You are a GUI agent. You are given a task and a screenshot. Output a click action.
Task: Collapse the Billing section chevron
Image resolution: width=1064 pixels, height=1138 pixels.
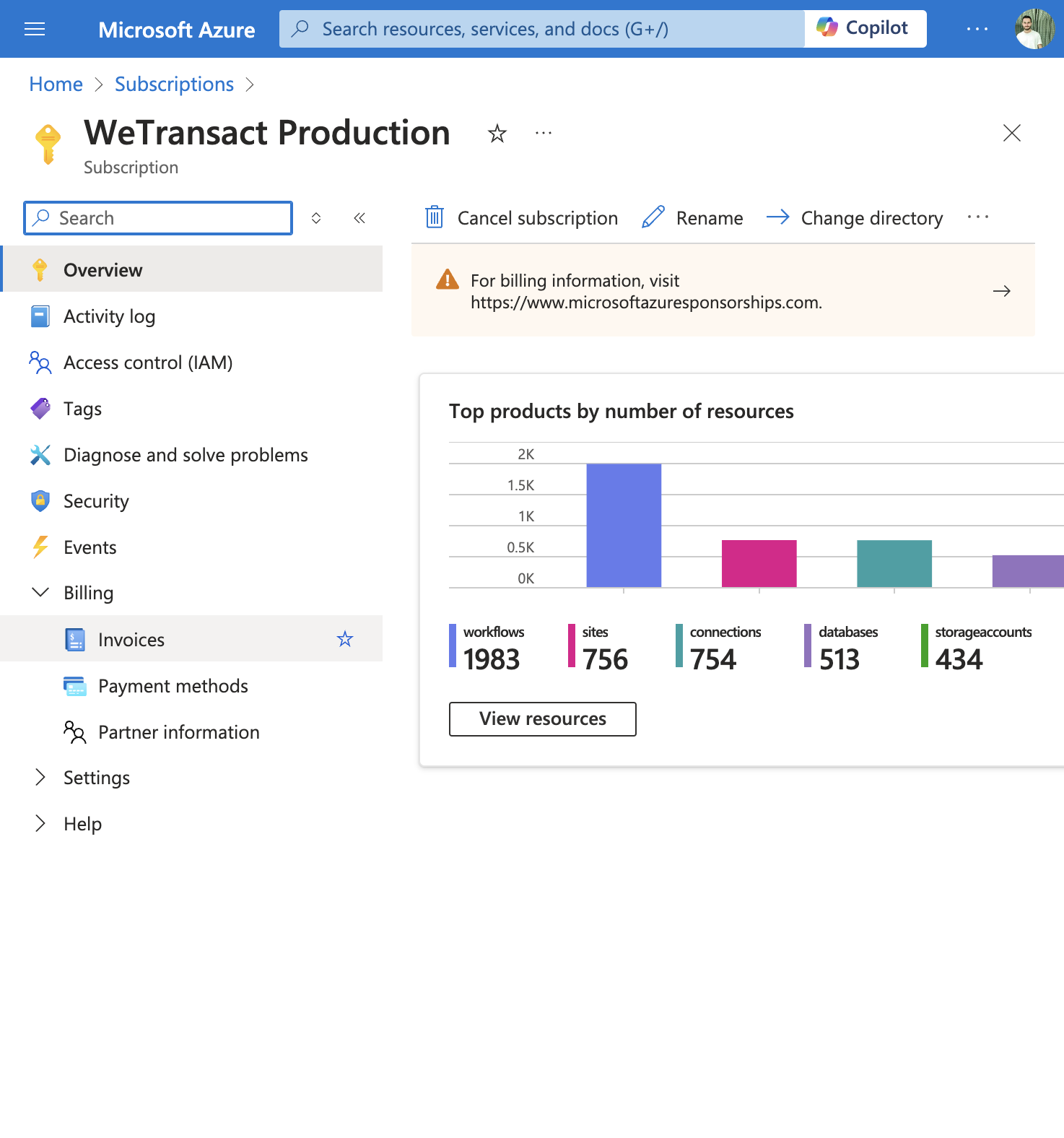click(x=40, y=593)
